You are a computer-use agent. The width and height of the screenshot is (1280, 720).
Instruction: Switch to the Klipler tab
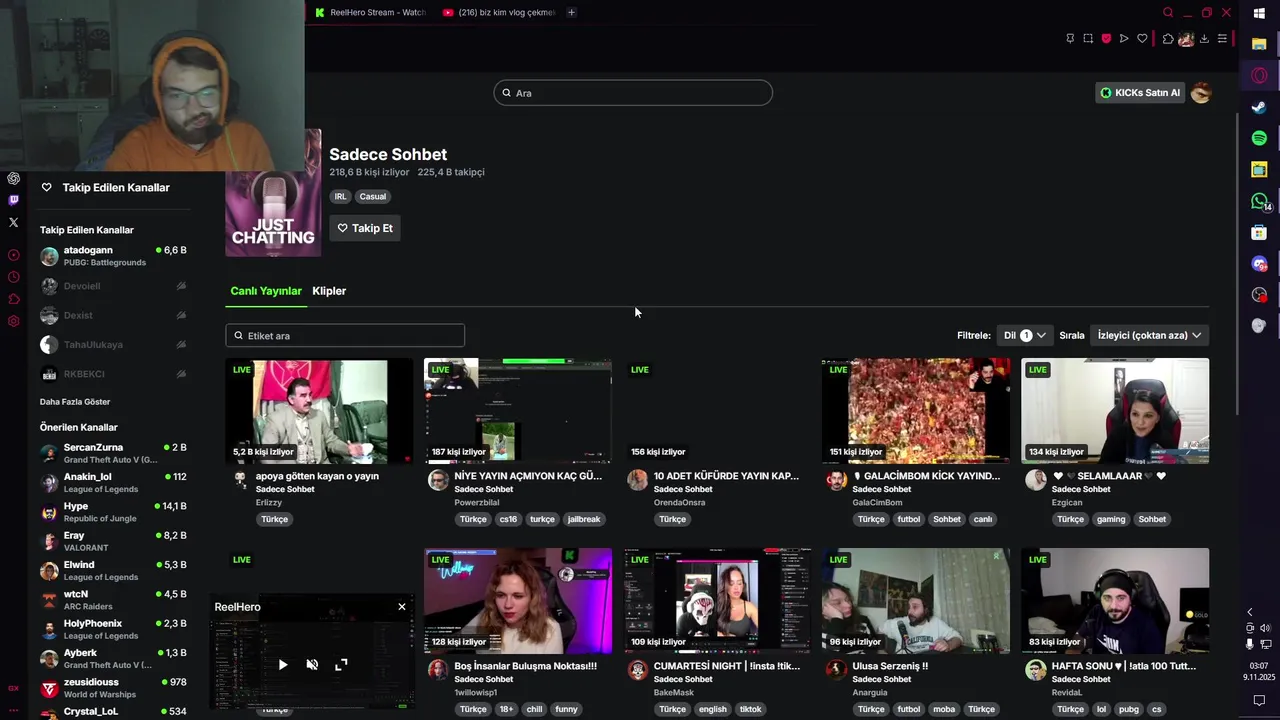point(329,291)
